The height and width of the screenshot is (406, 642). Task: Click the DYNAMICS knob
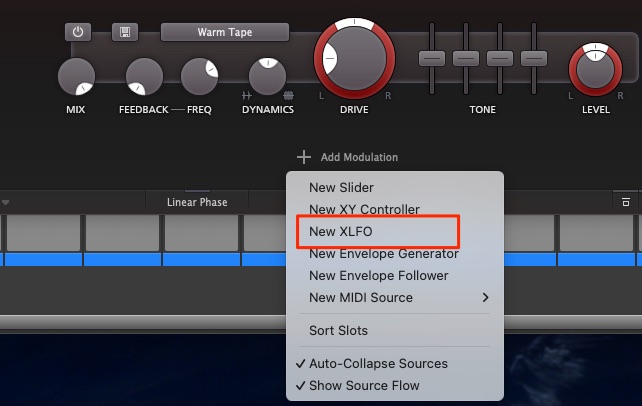[267, 77]
